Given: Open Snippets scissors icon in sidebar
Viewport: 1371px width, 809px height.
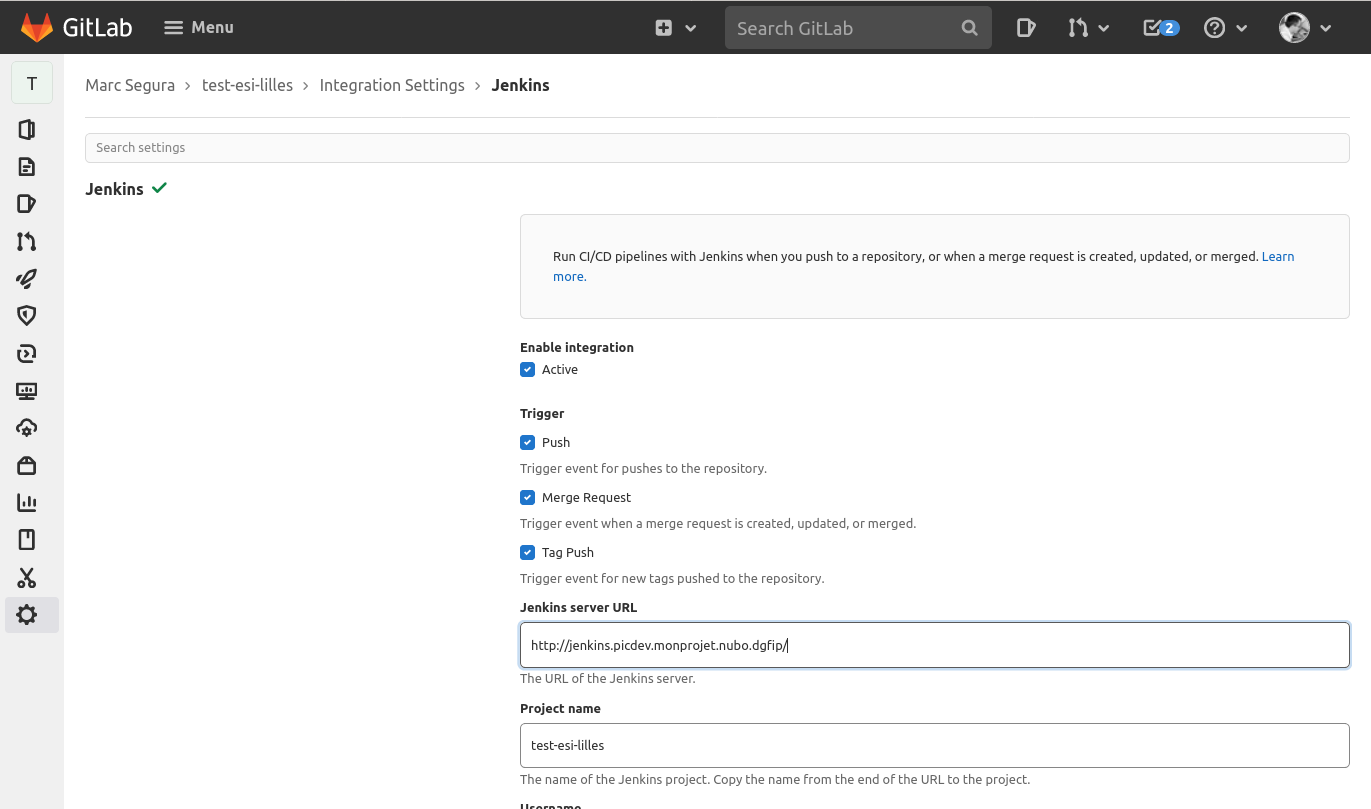Looking at the screenshot, I should click(x=27, y=578).
